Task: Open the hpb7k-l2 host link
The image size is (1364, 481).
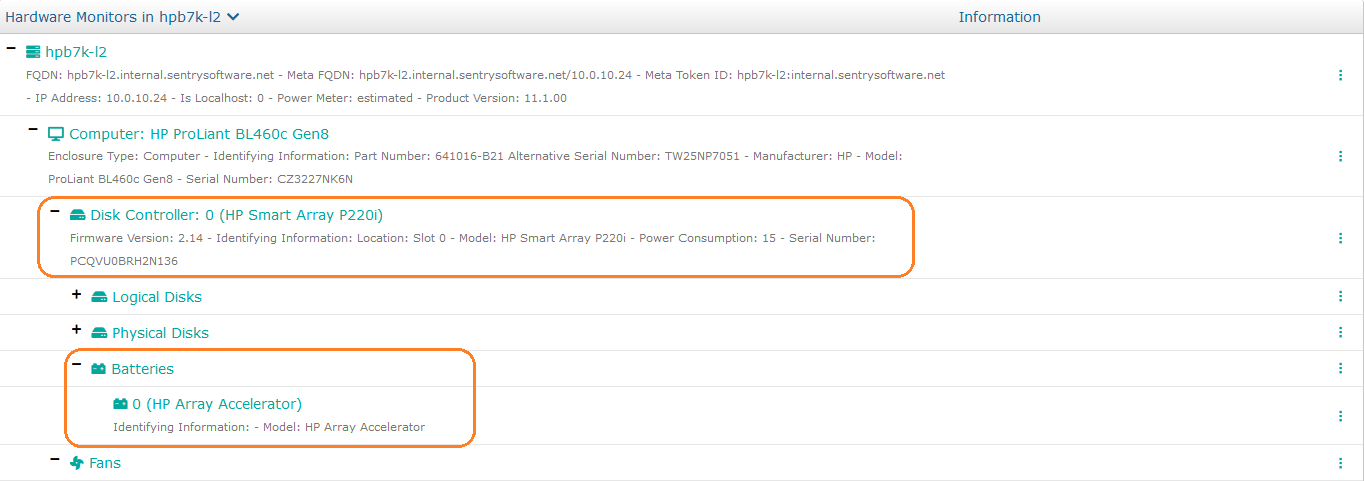Action: (x=76, y=52)
